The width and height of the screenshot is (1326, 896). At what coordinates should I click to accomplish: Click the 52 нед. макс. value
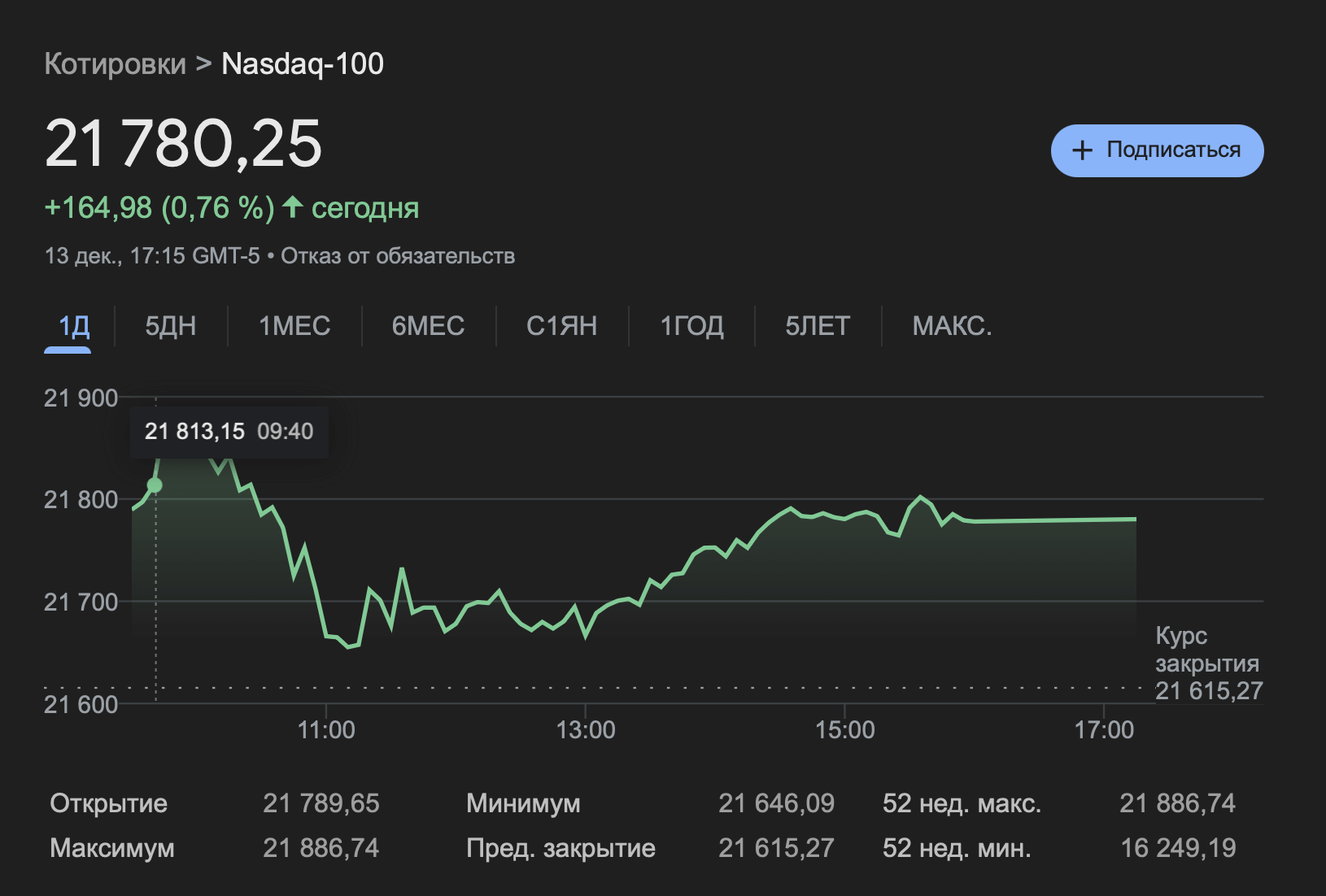[1177, 803]
